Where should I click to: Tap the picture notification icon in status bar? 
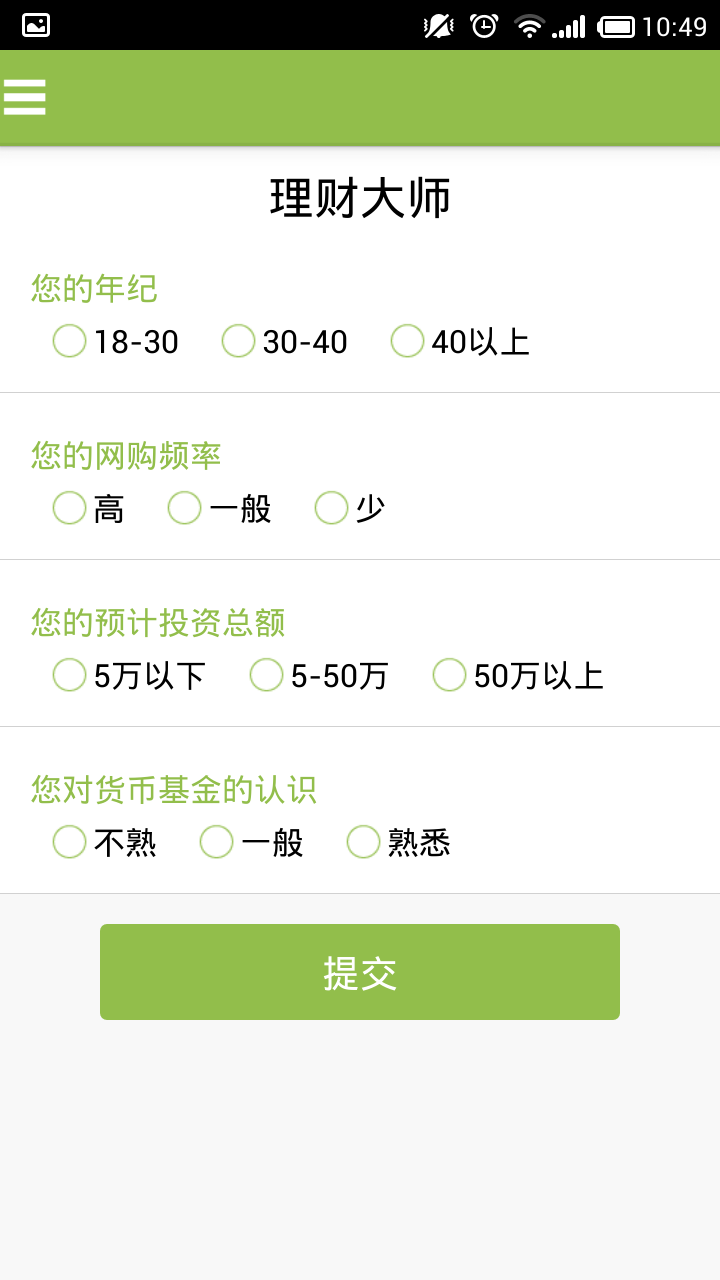(36, 26)
